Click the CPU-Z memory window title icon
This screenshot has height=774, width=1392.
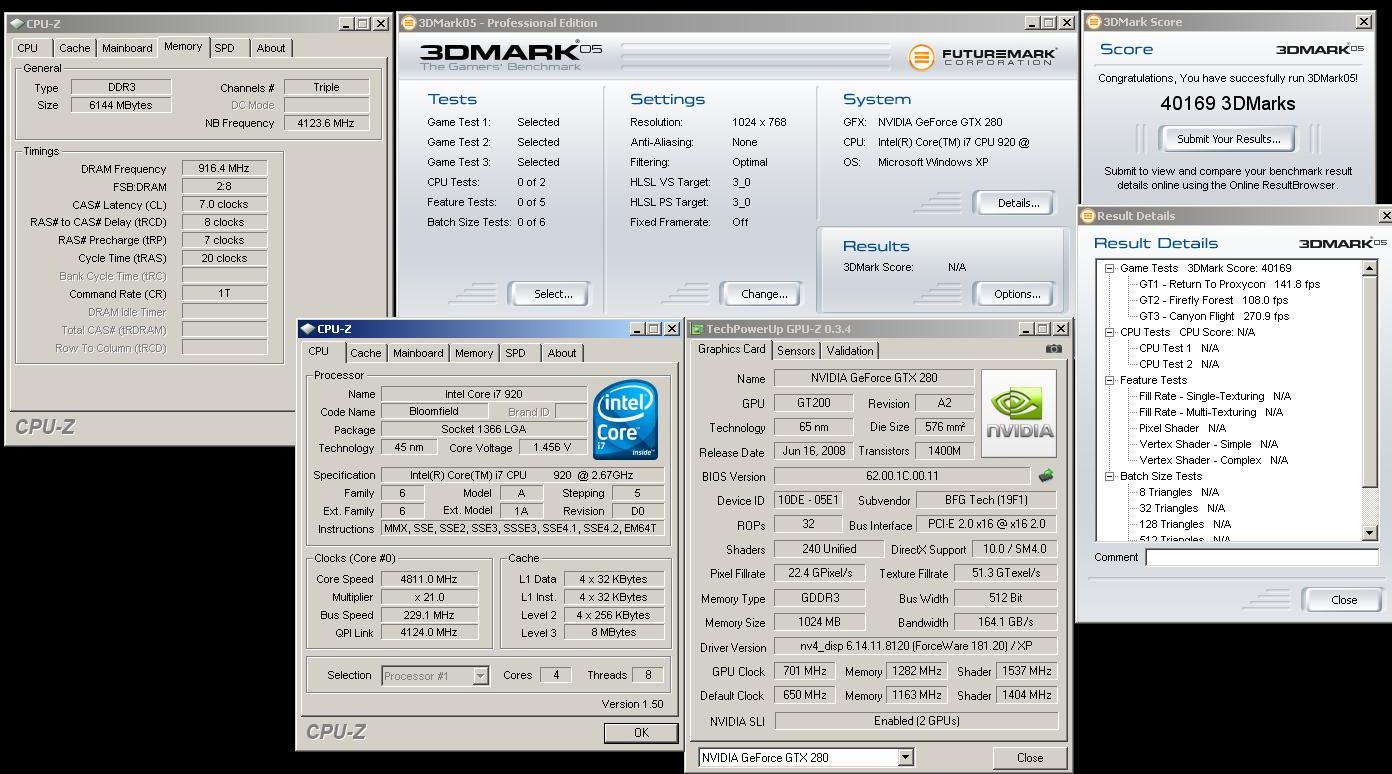(x=16, y=24)
